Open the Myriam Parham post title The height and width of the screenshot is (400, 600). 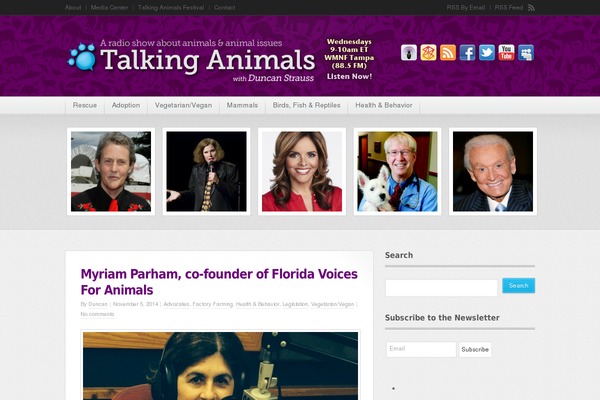pyautogui.click(x=219, y=282)
